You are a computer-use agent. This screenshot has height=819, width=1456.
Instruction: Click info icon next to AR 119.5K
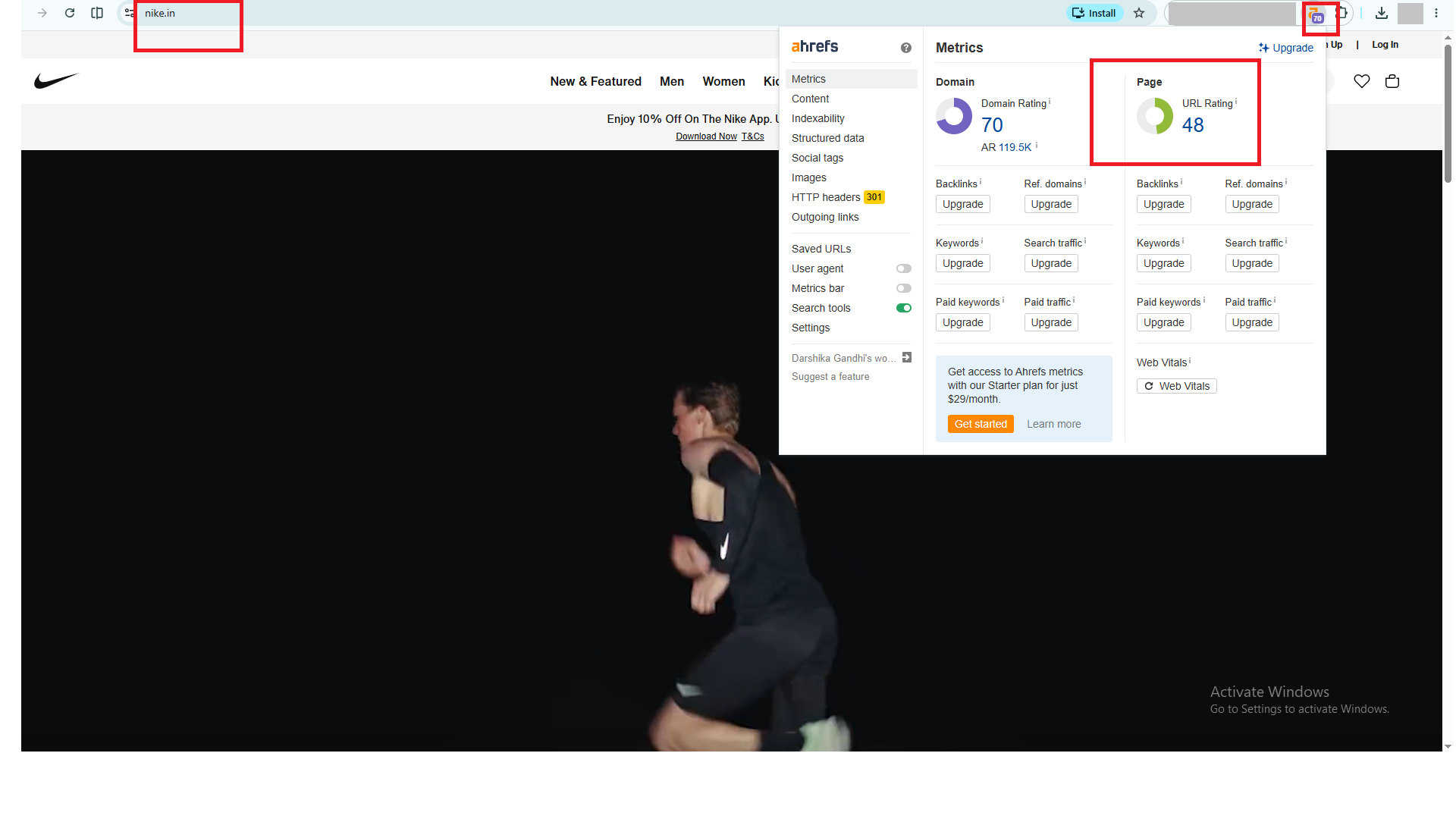[1037, 145]
